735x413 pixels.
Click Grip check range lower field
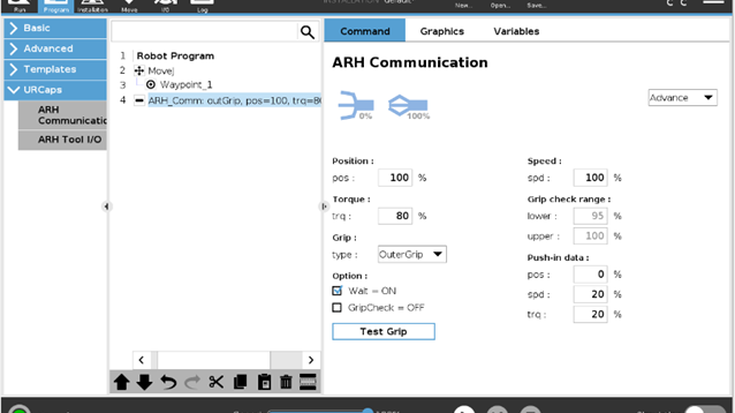click(x=590, y=216)
